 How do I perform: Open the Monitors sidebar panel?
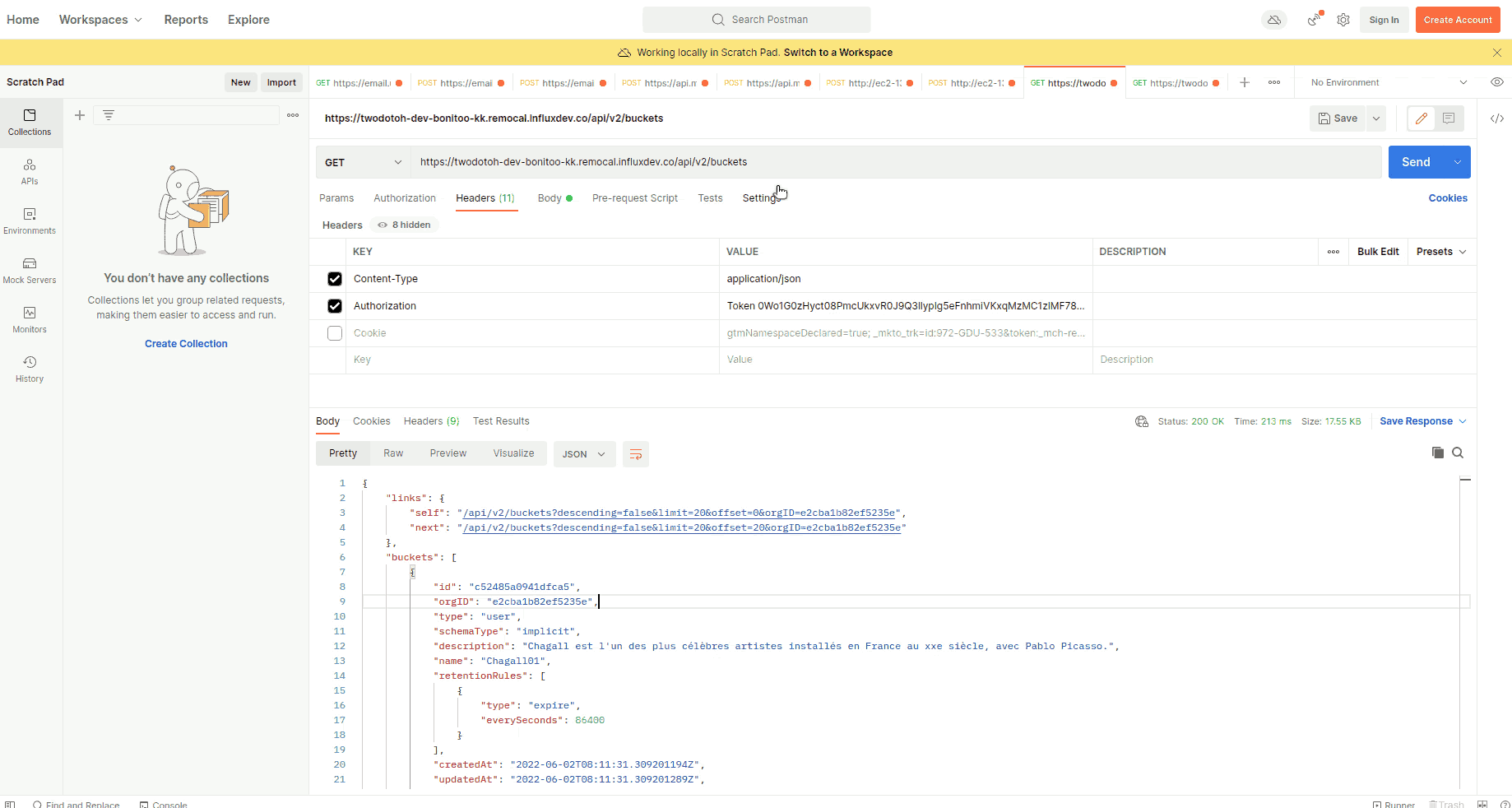pos(30,320)
